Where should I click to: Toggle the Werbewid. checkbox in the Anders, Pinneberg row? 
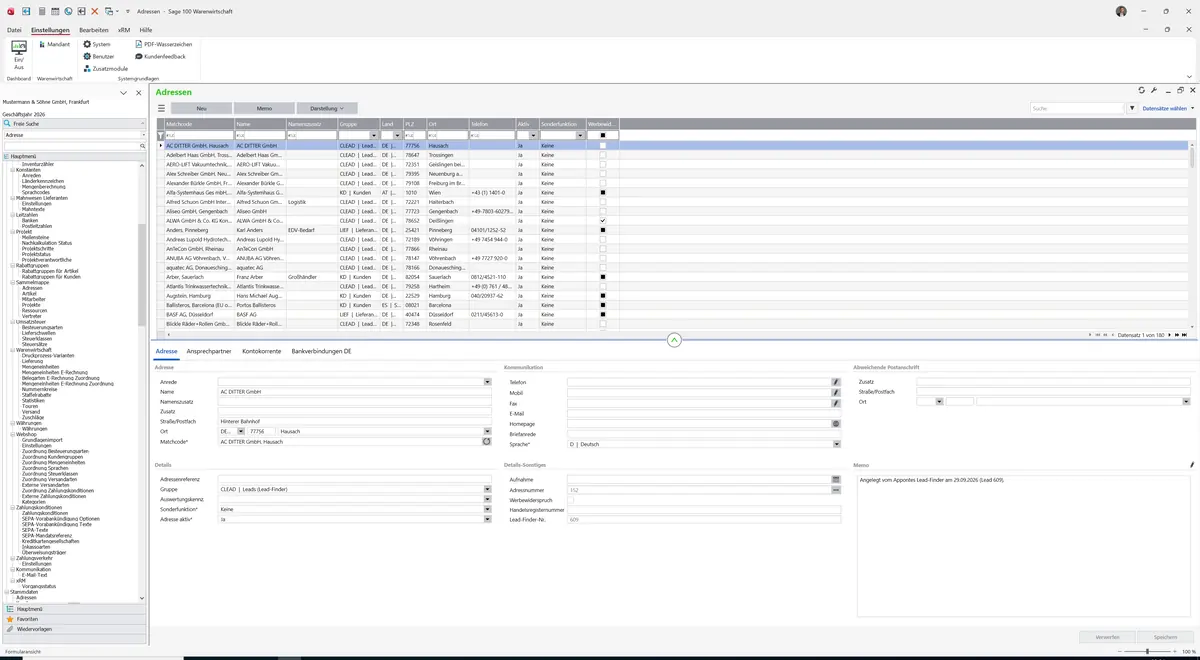602,230
